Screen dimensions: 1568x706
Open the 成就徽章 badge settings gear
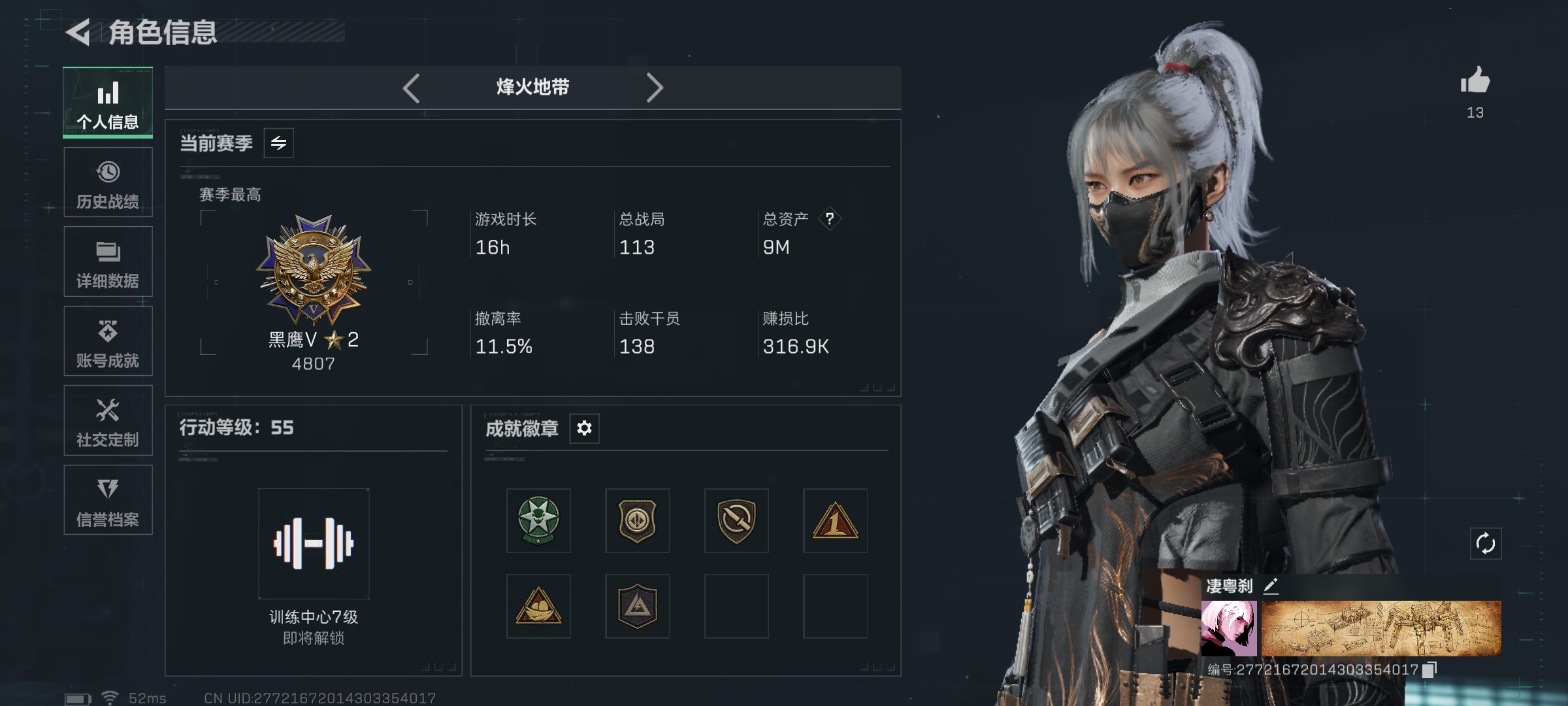pyautogui.click(x=584, y=428)
